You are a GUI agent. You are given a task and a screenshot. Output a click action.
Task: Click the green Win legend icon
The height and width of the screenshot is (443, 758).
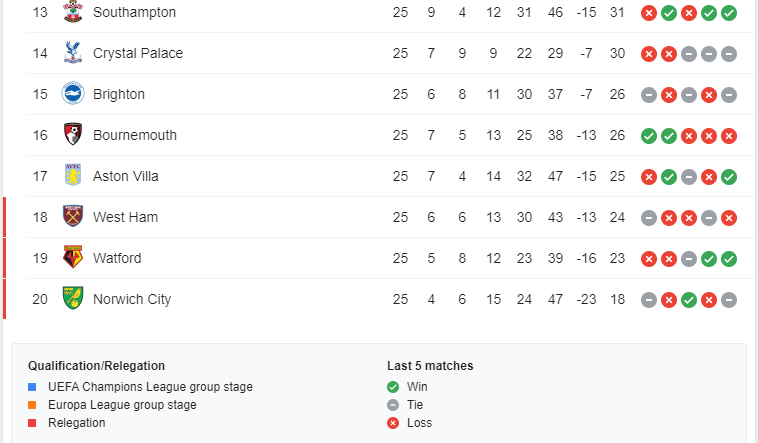392,387
